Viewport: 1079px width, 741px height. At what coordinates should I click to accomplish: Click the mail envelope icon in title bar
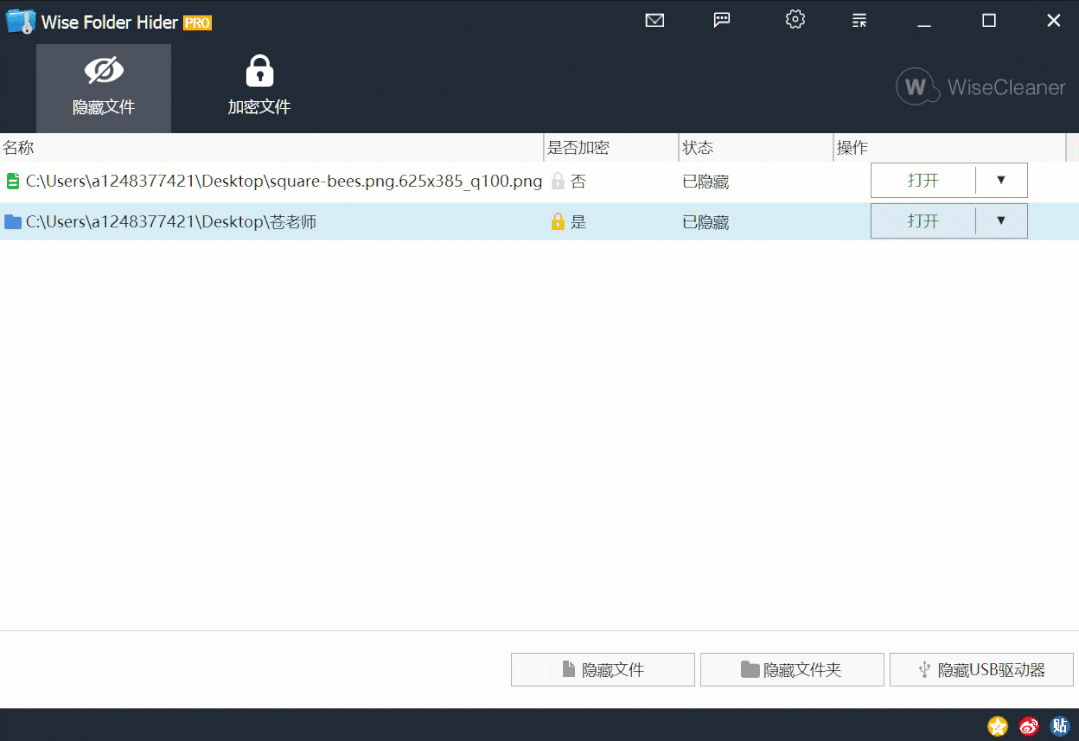coord(655,20)
